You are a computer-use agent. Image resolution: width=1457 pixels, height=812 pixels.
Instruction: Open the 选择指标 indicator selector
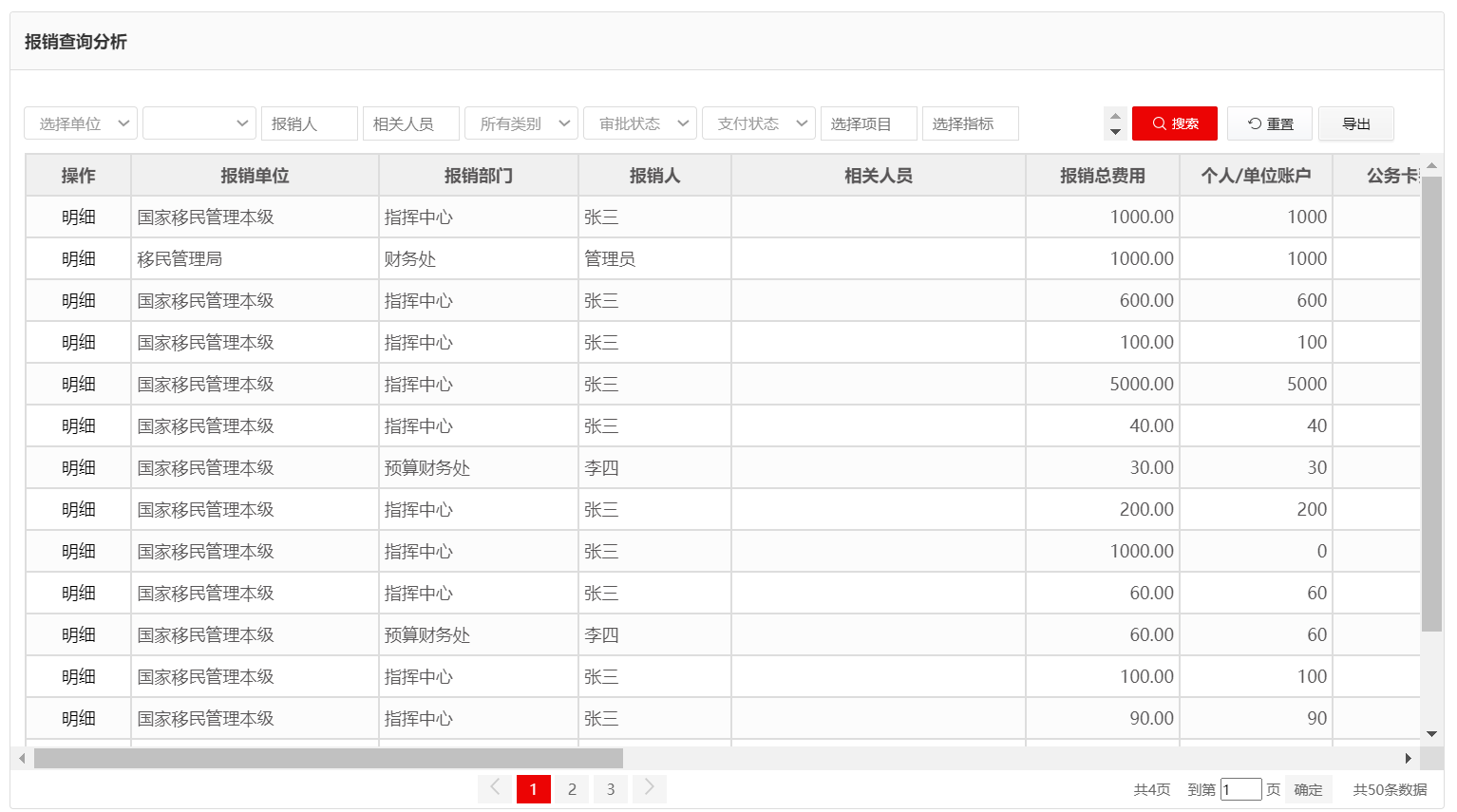971,123
